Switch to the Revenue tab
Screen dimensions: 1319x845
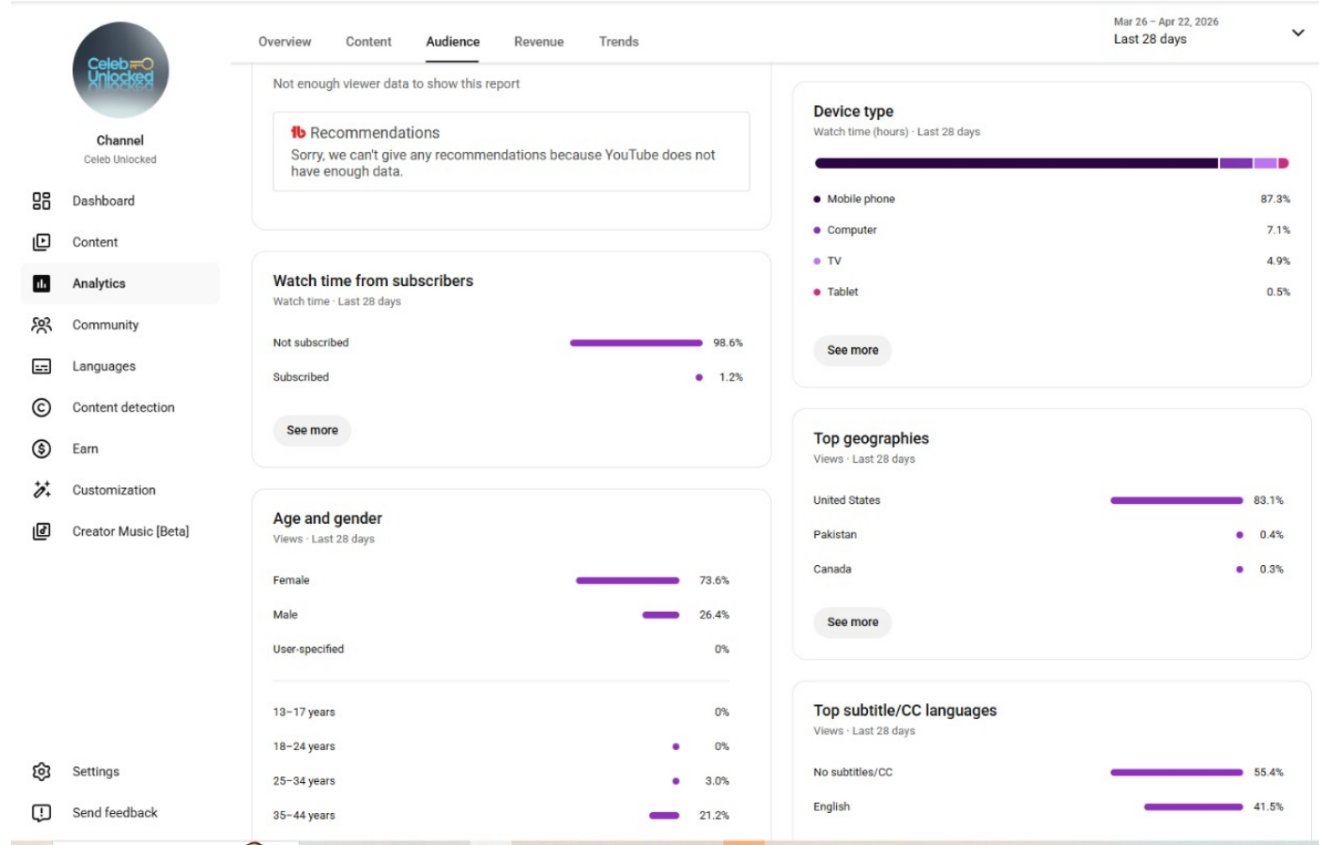(x=538, y=42)
